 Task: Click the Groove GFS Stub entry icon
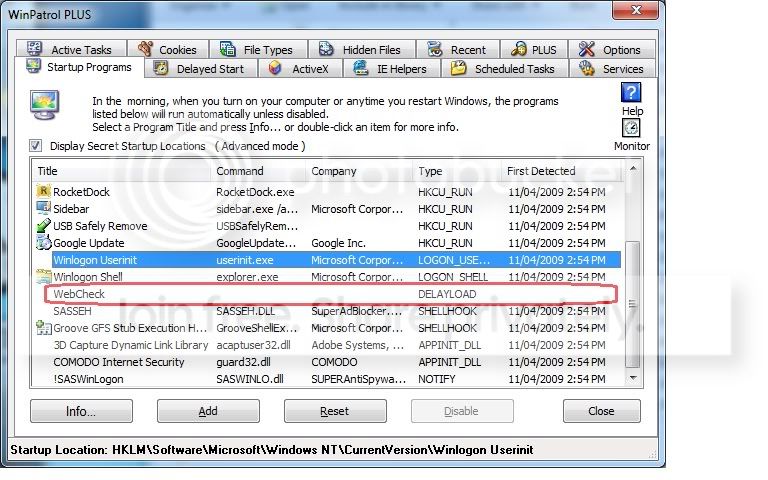[44, 328]
